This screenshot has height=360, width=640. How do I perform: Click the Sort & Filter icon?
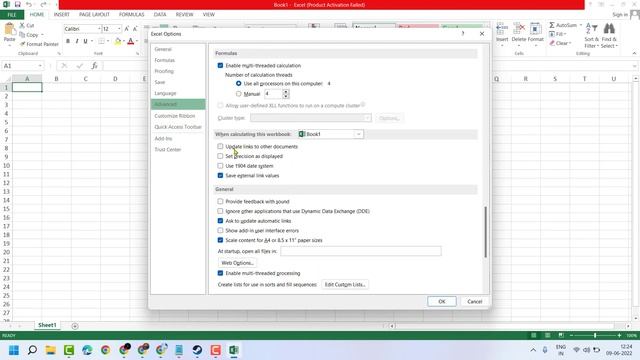[x=591, y=29]
